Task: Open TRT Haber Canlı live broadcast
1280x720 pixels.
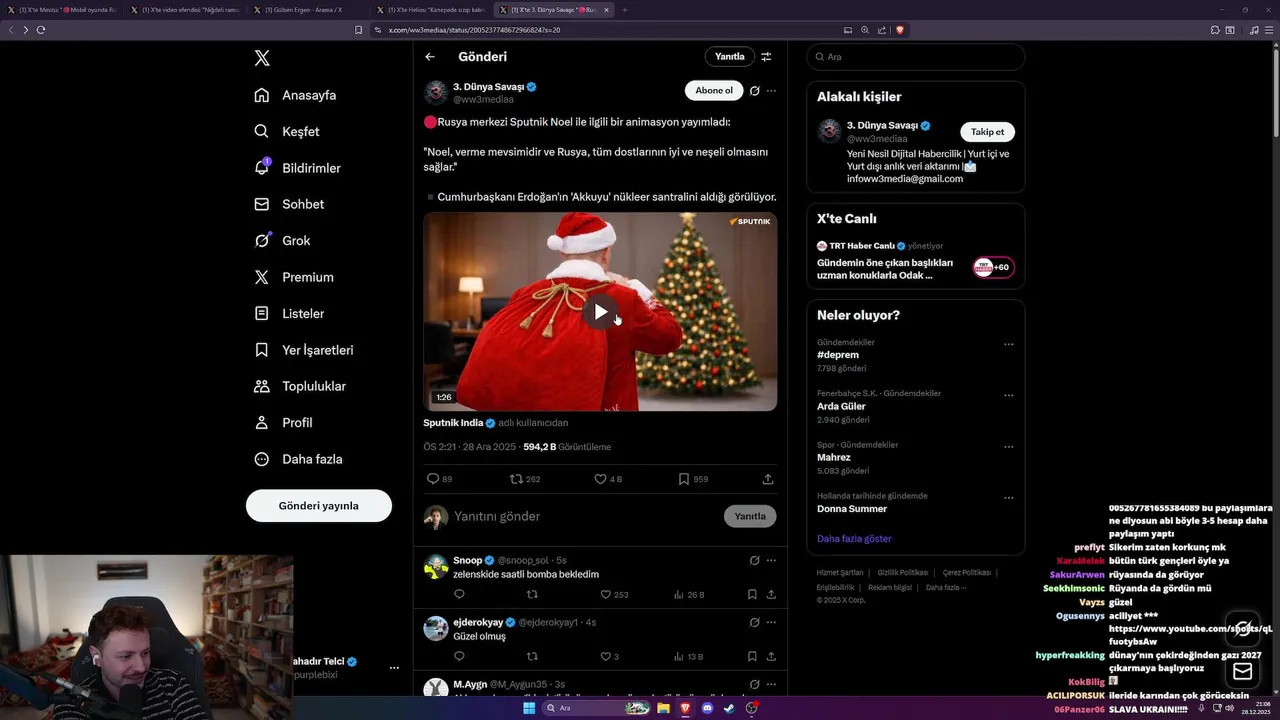Action: tap(915, 260)
